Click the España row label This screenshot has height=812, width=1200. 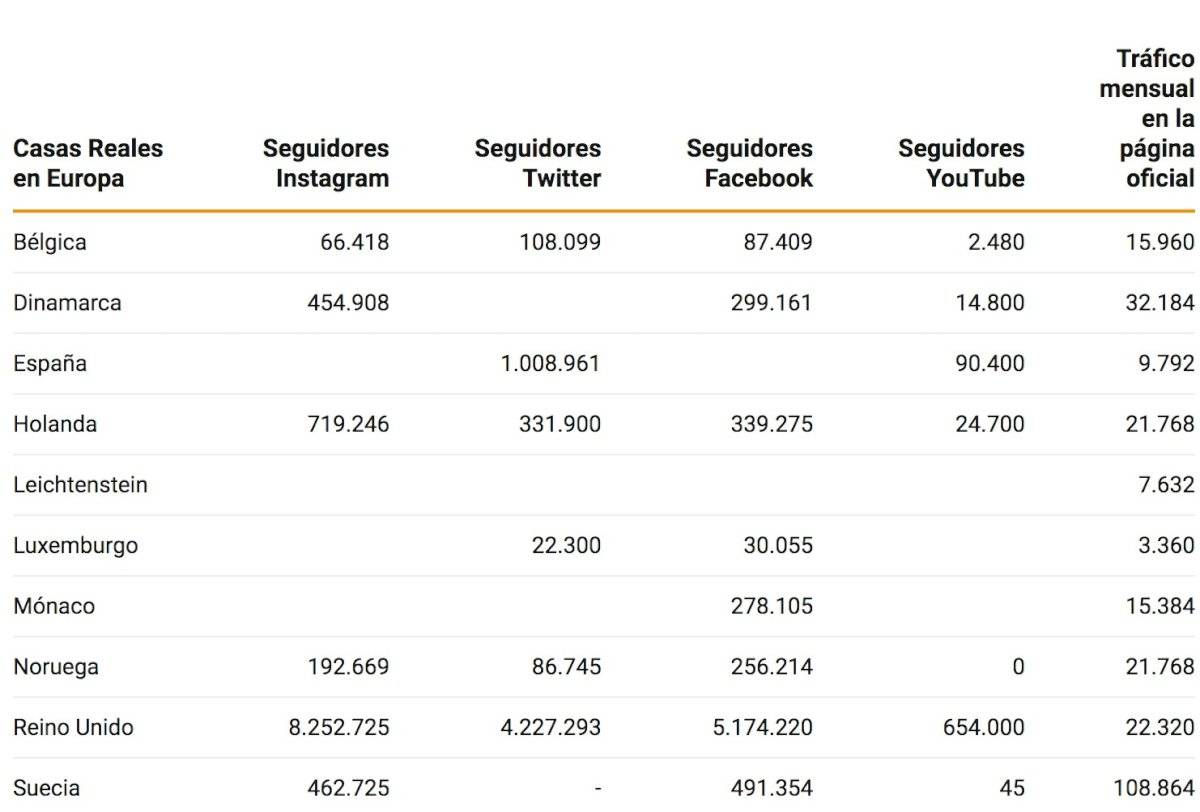[x=50, y=364]
